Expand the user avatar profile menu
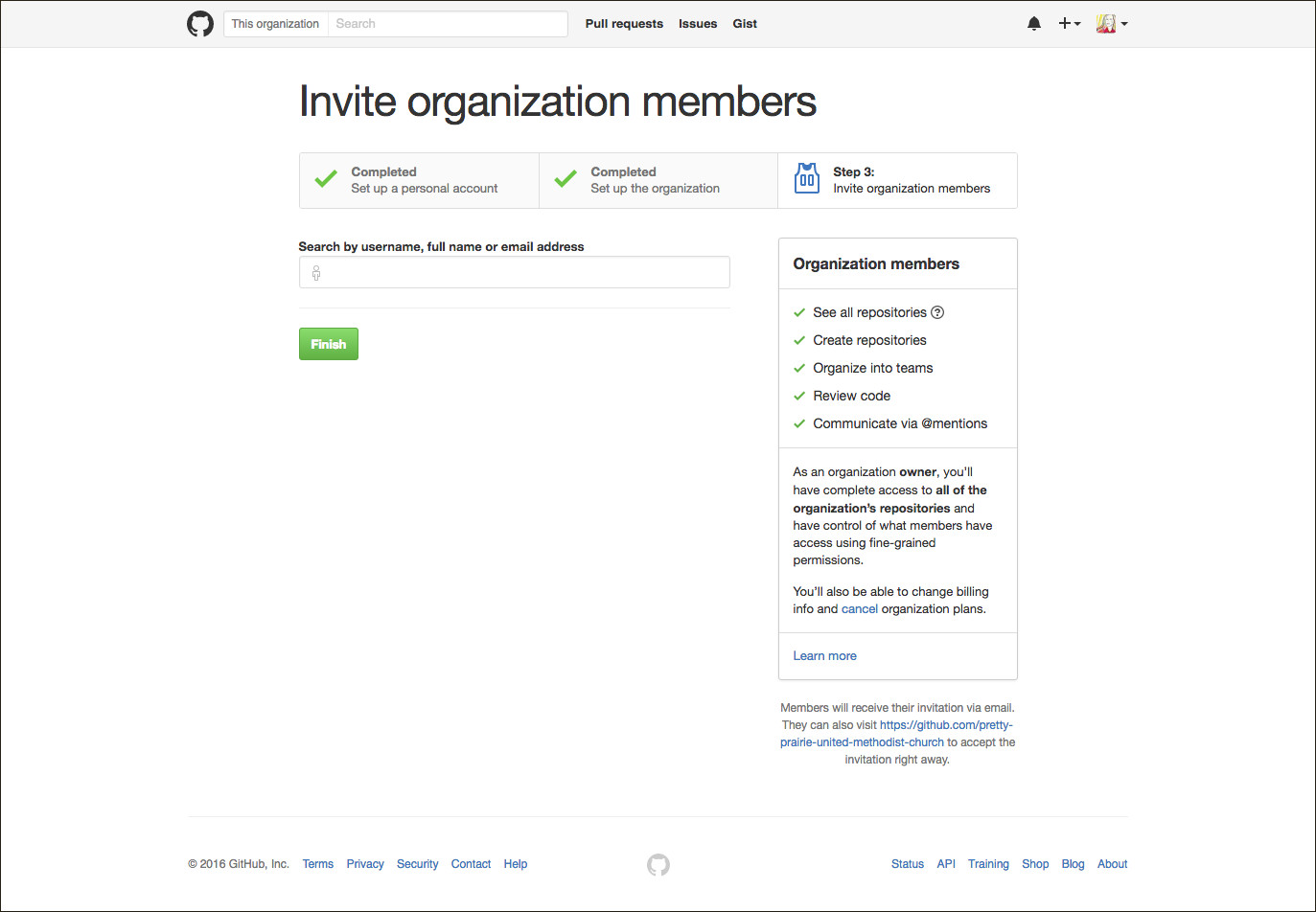 1111,24
